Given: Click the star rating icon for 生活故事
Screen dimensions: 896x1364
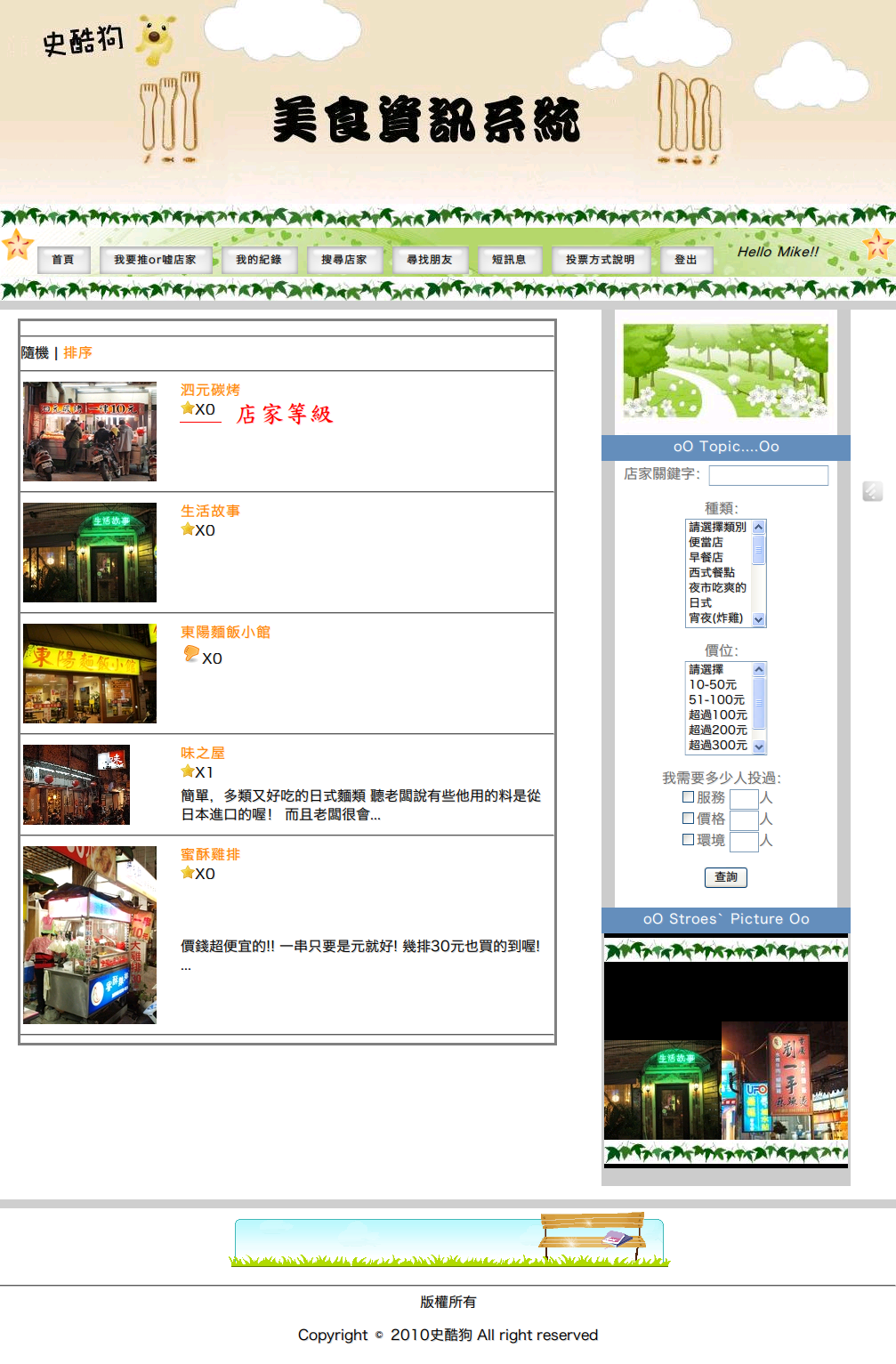Looking at the screenshot, I should pos(188,529).
